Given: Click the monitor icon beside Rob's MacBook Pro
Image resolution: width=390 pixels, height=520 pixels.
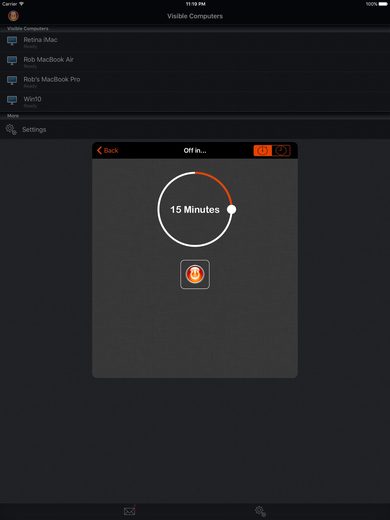Looking at the screenshot, I should click(12, 80).
